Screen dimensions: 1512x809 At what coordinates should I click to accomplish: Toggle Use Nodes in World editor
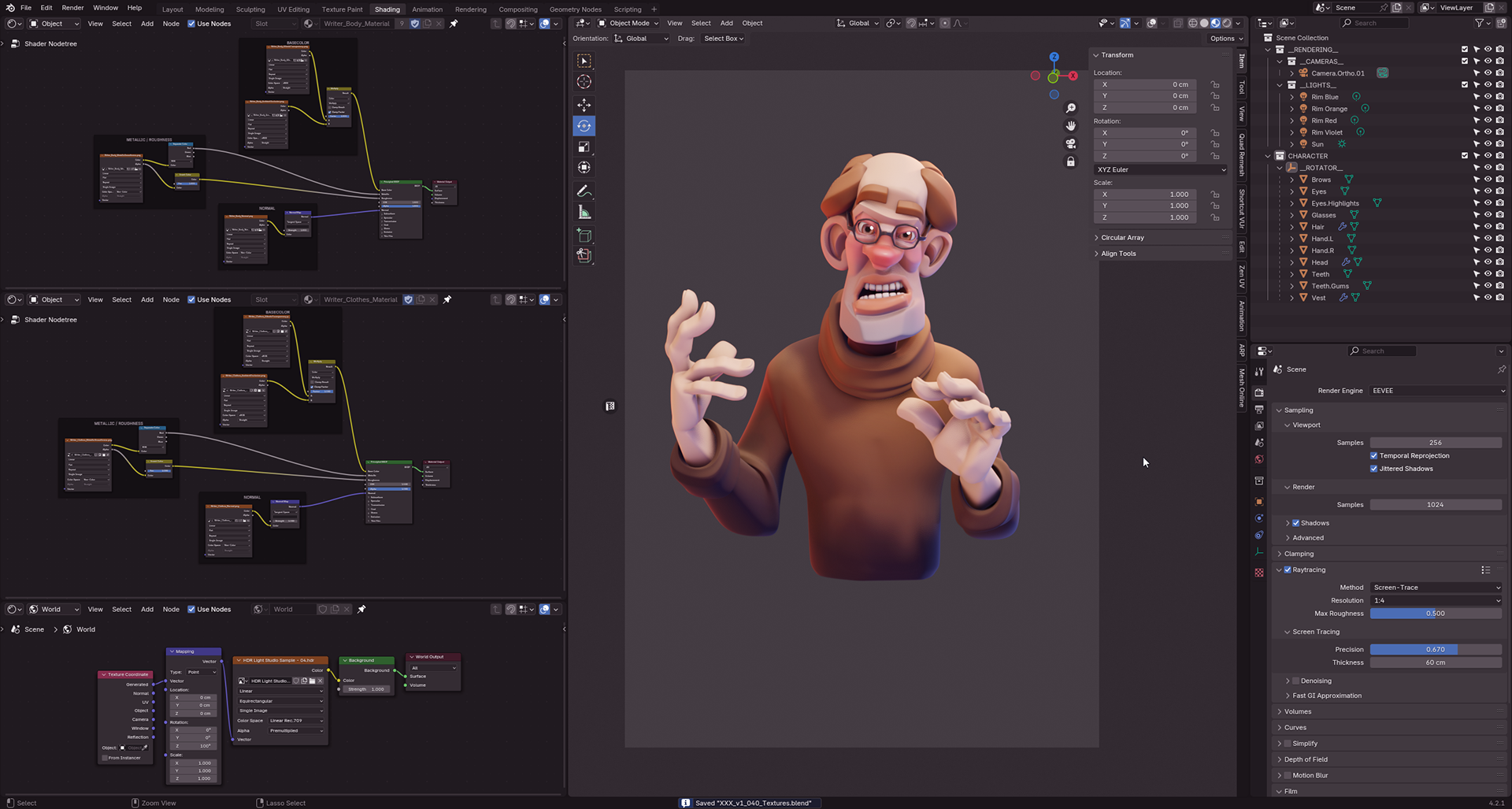pyautogui.click(x=191, y=609)
